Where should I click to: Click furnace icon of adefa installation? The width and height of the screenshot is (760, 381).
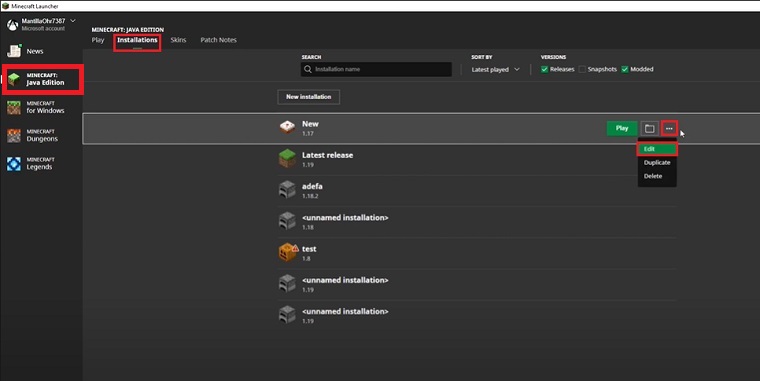coord(287,190)
